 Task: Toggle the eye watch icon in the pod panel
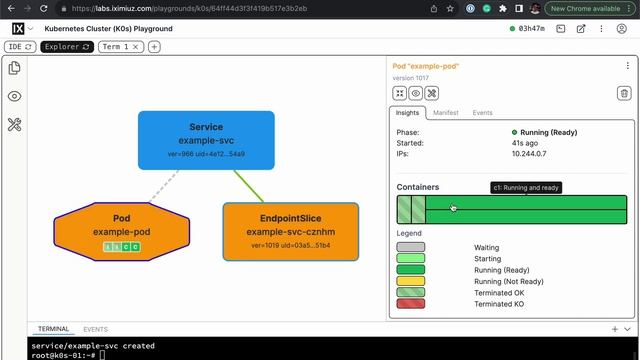(416, 93)
